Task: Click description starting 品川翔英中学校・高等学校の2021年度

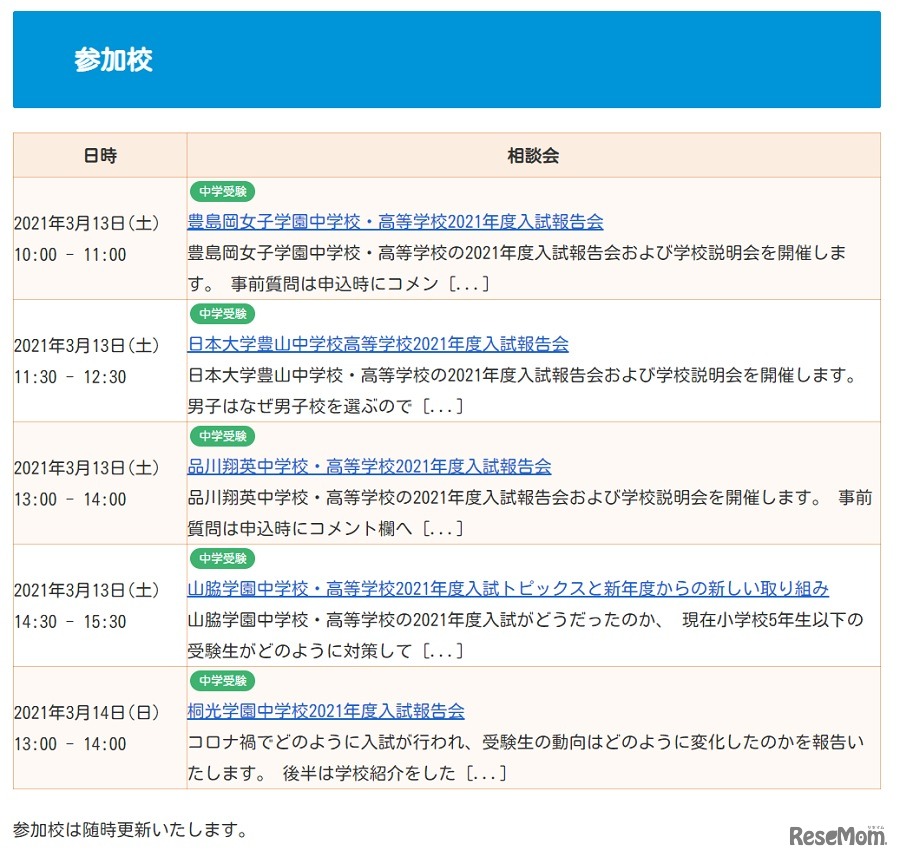Action: click(530, 513)
